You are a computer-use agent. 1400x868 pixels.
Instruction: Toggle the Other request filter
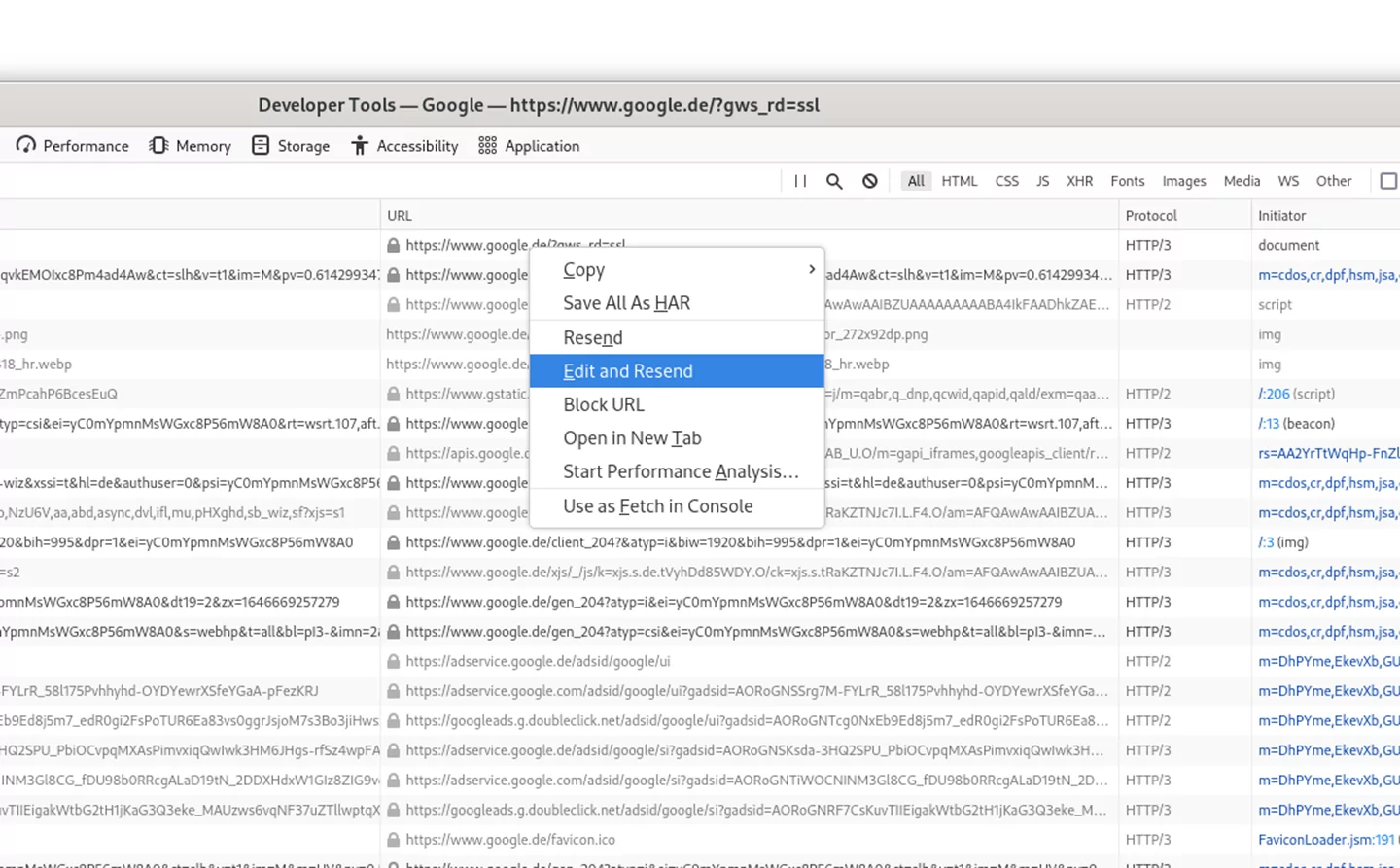(1334, 181)
